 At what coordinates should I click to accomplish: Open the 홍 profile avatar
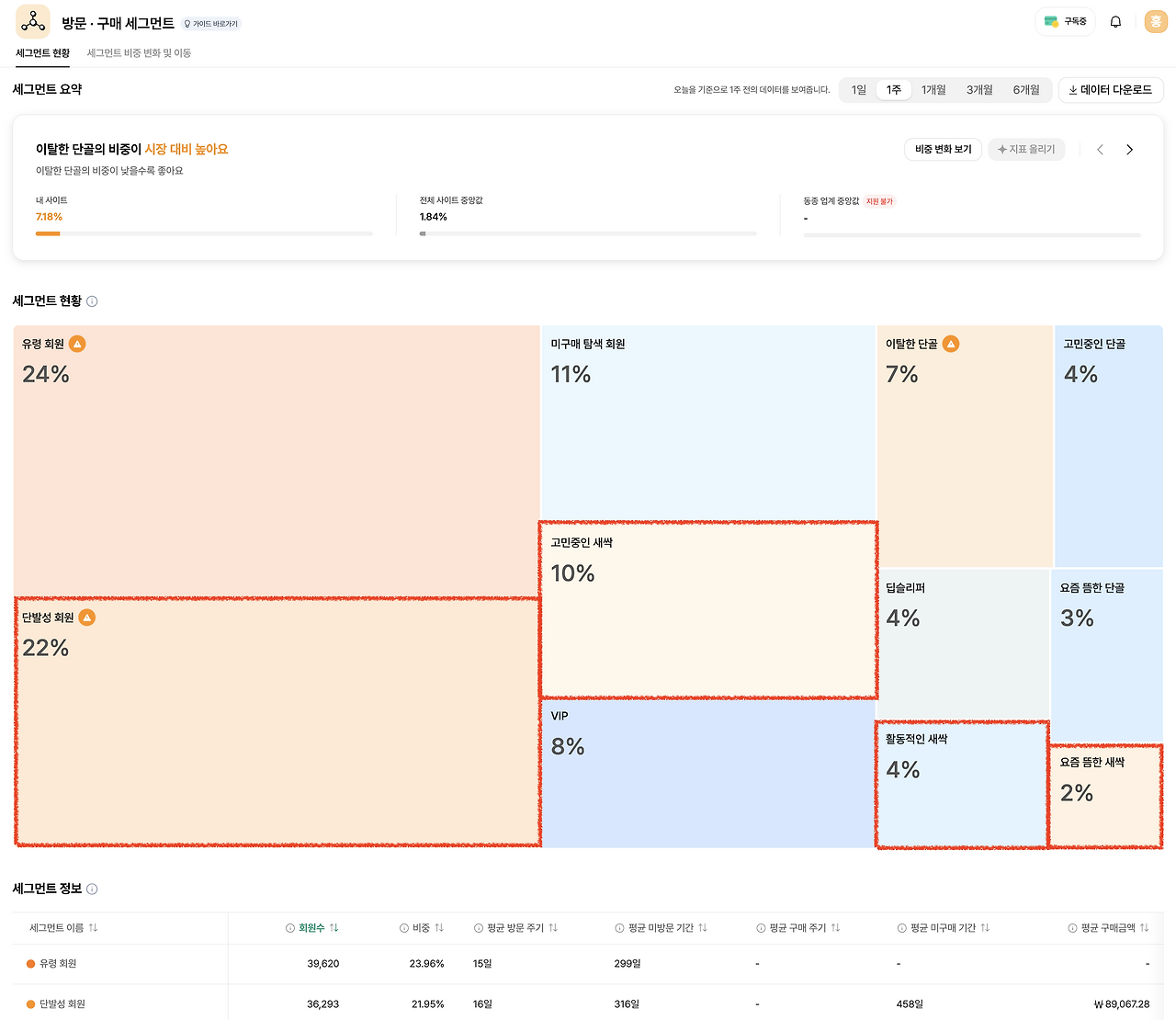(1156, 22)
